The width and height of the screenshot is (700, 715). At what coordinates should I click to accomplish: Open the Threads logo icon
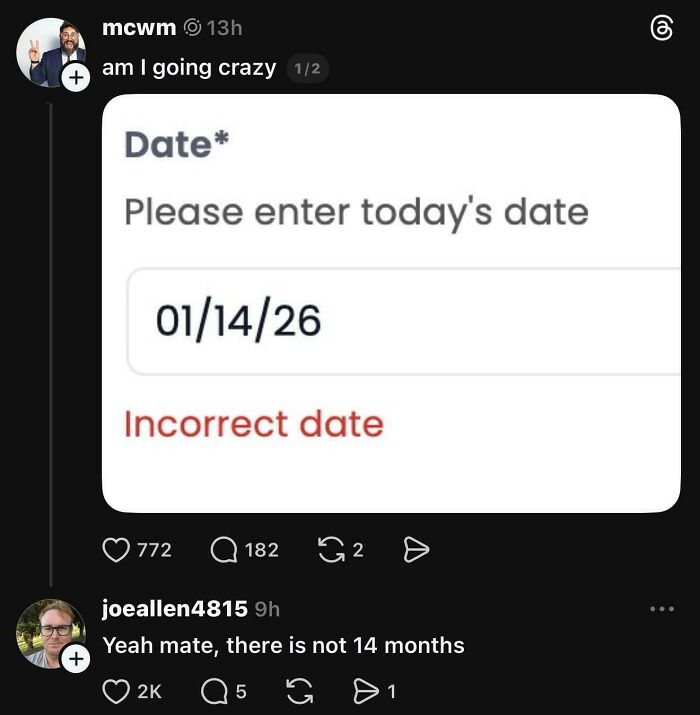(662, 30)
